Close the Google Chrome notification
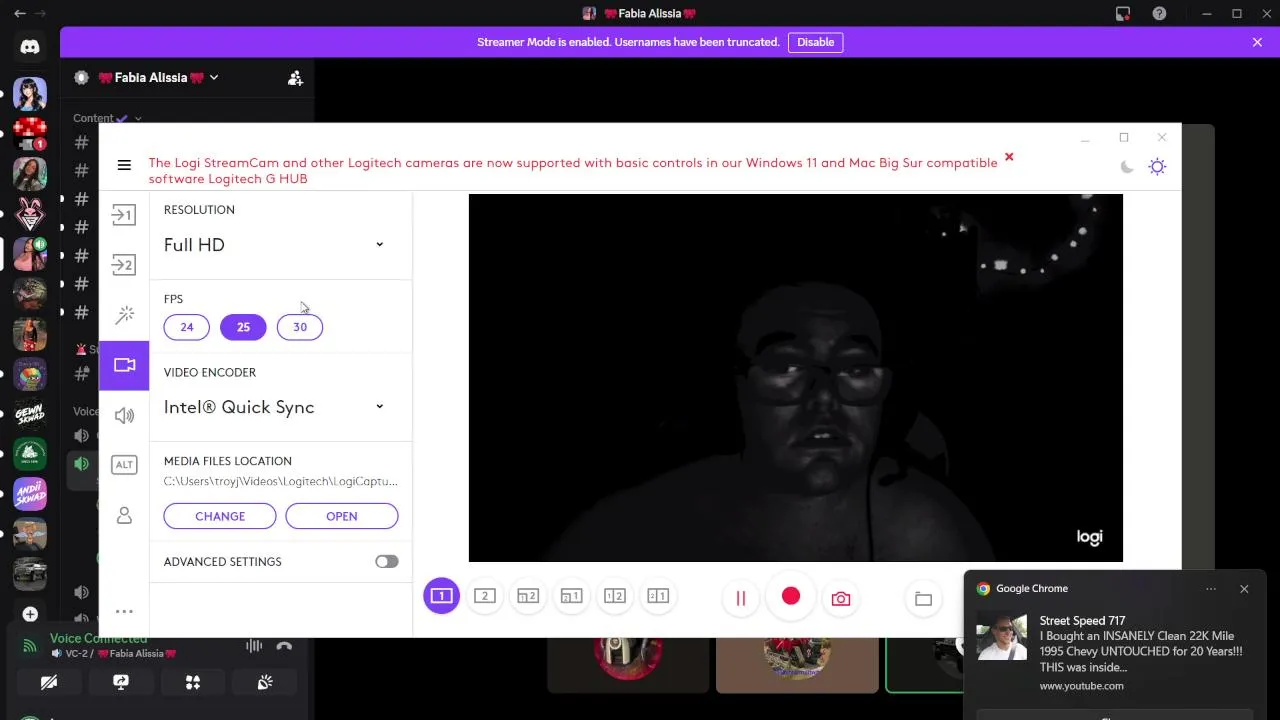 pyautogui.click(x=1244, y=589)
